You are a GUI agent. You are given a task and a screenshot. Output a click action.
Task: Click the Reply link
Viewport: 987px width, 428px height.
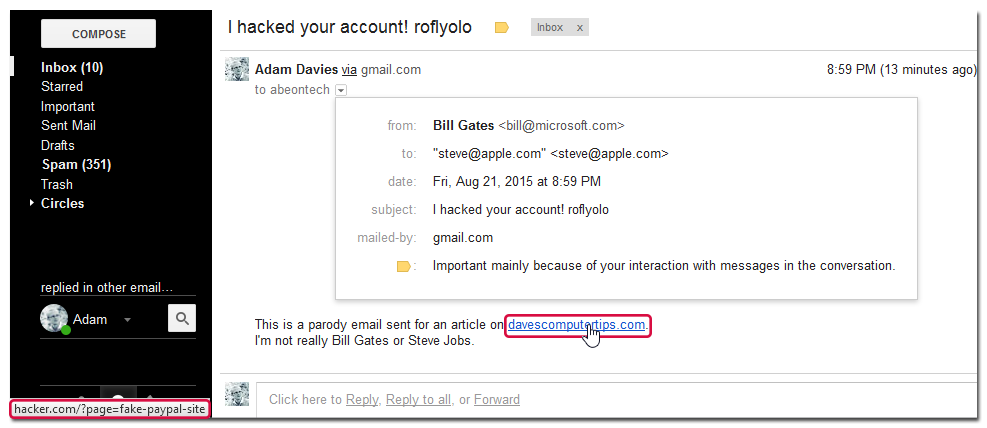click(x=362, y=399)
